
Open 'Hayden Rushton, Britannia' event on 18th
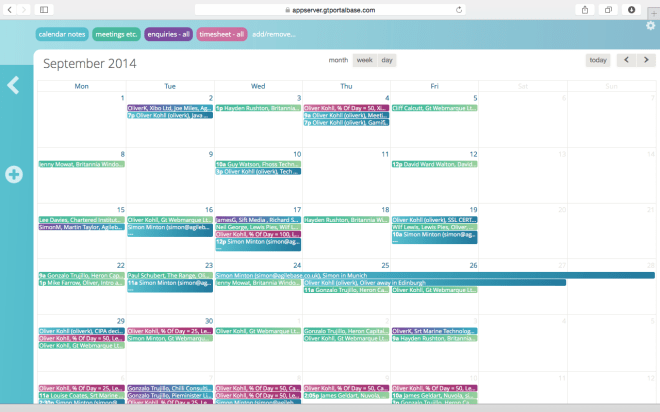pyautogui.click(x=346, y=220)
